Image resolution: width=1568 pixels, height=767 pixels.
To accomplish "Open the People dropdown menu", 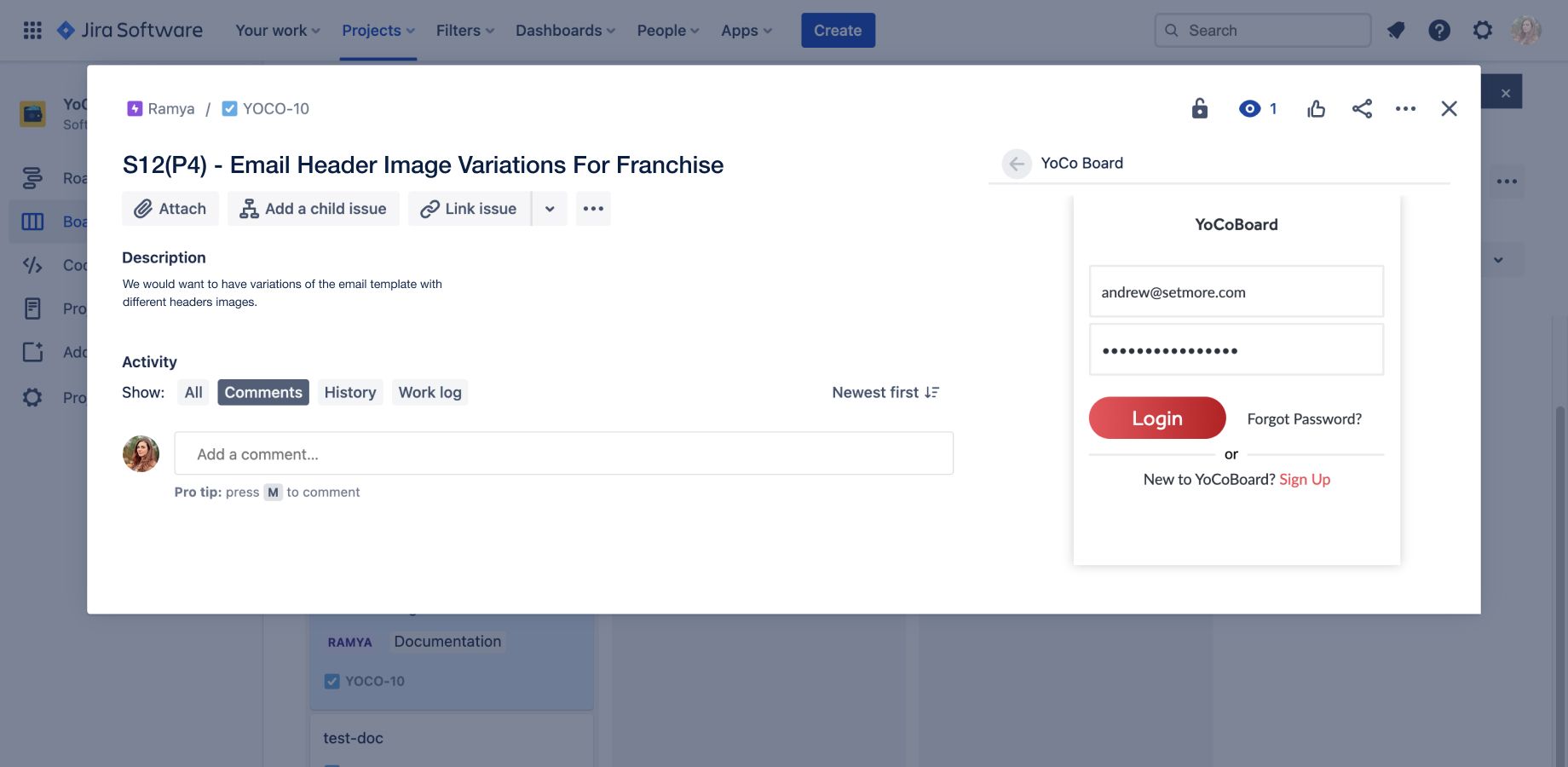I will tap(668, 31).
